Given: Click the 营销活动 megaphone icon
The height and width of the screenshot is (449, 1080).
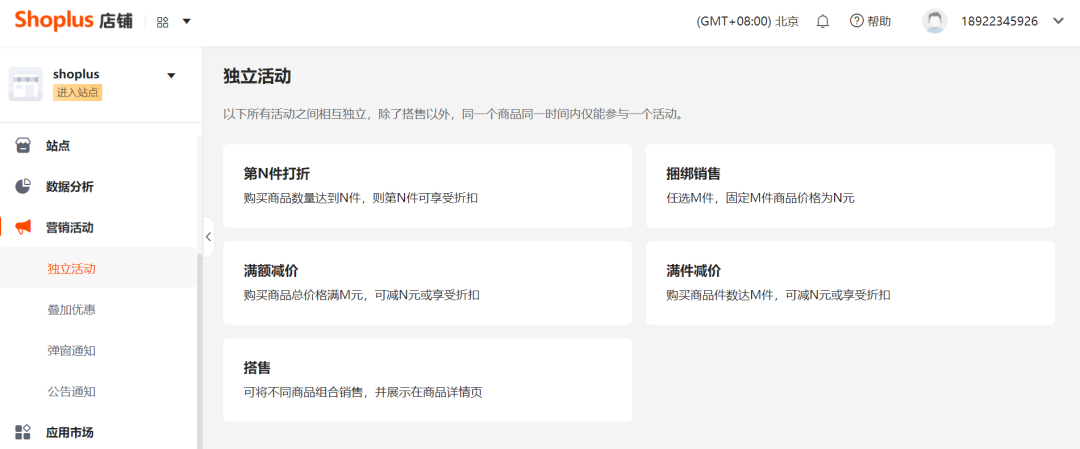Looking at the screenshot, I should point(23,227).
